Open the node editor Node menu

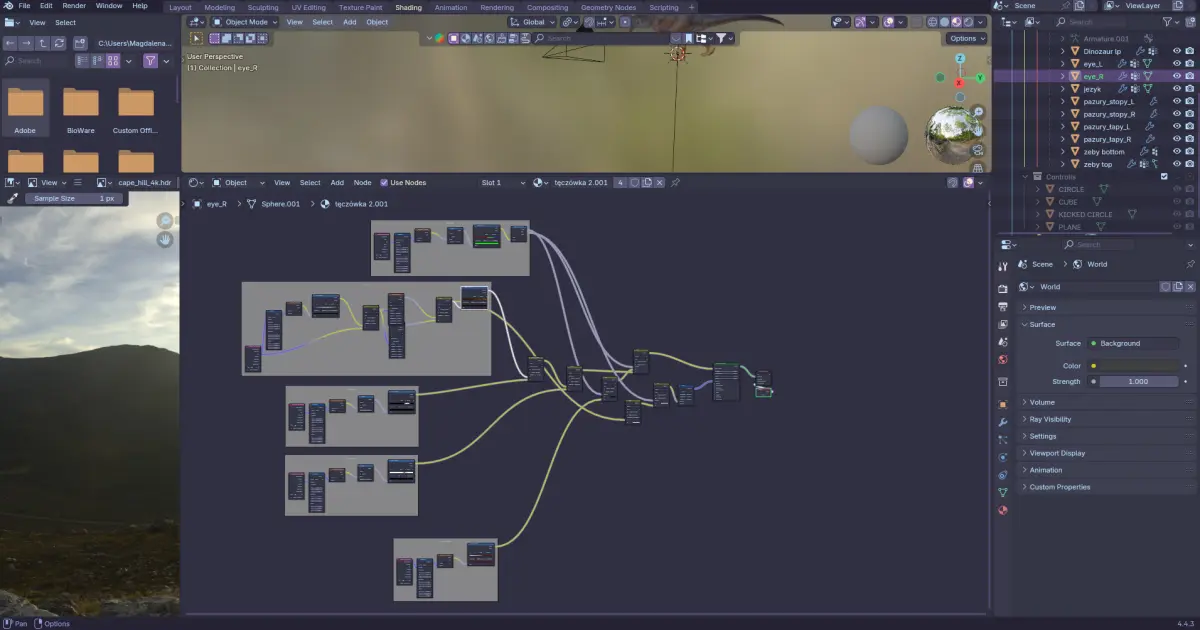tap(362, 183)
